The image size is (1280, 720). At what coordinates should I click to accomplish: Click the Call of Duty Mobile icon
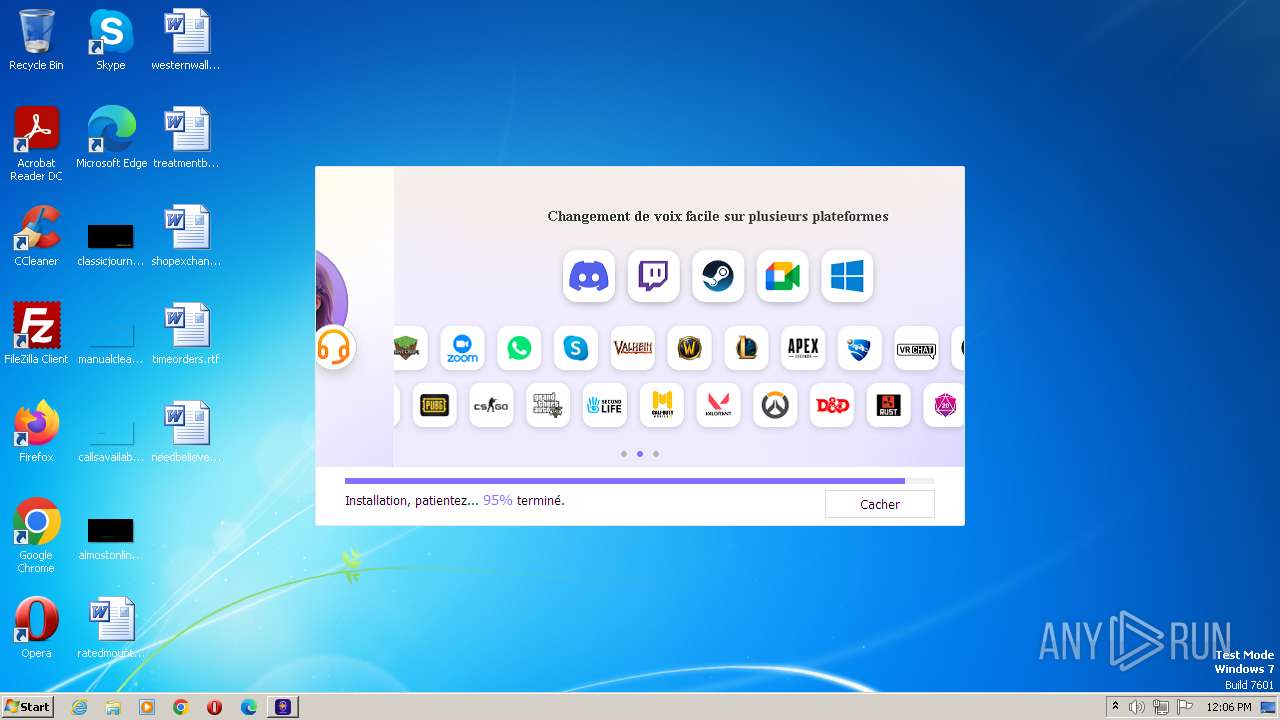click(x=662, y=405)
